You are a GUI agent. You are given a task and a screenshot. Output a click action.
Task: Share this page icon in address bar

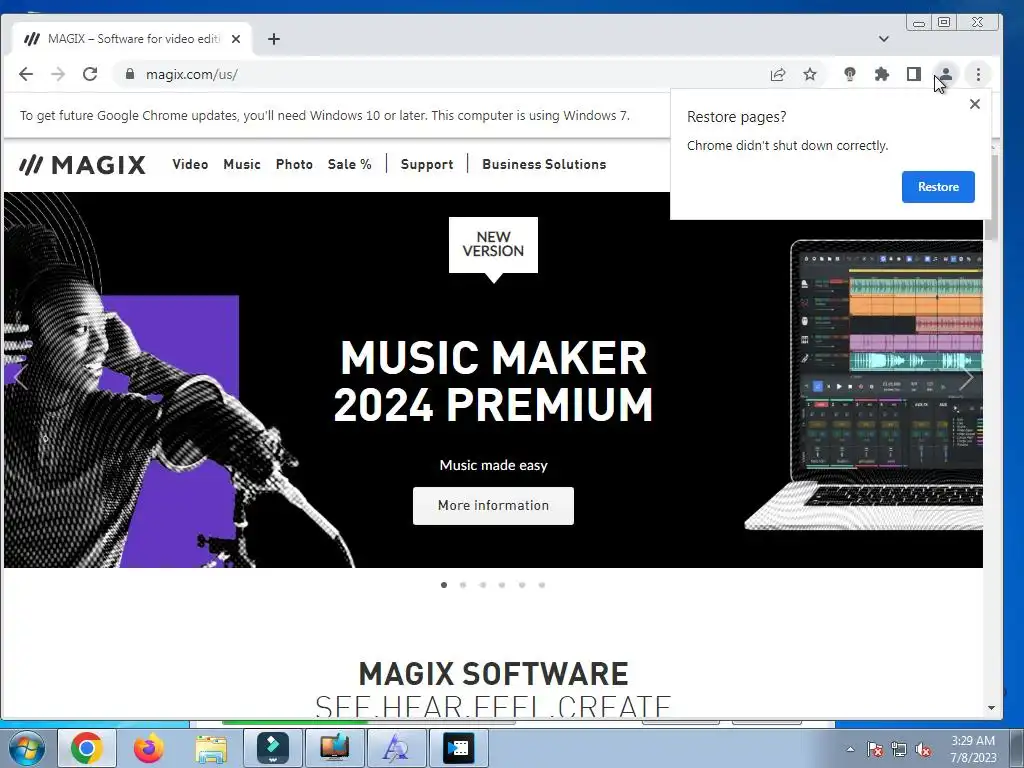point(778,74)
